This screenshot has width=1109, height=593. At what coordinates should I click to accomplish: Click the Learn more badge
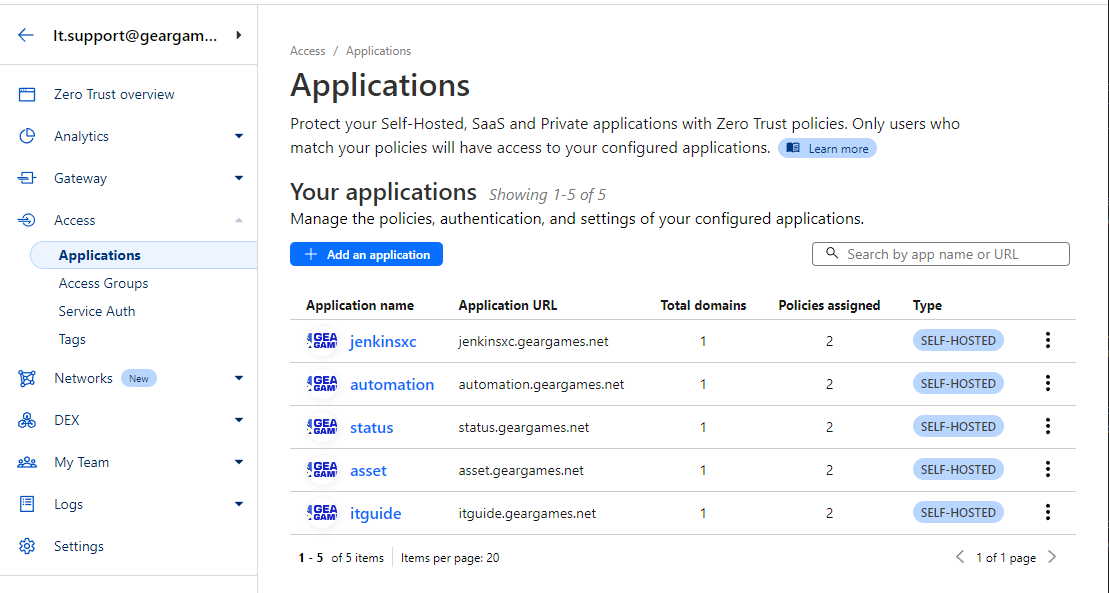coord(827,148)
